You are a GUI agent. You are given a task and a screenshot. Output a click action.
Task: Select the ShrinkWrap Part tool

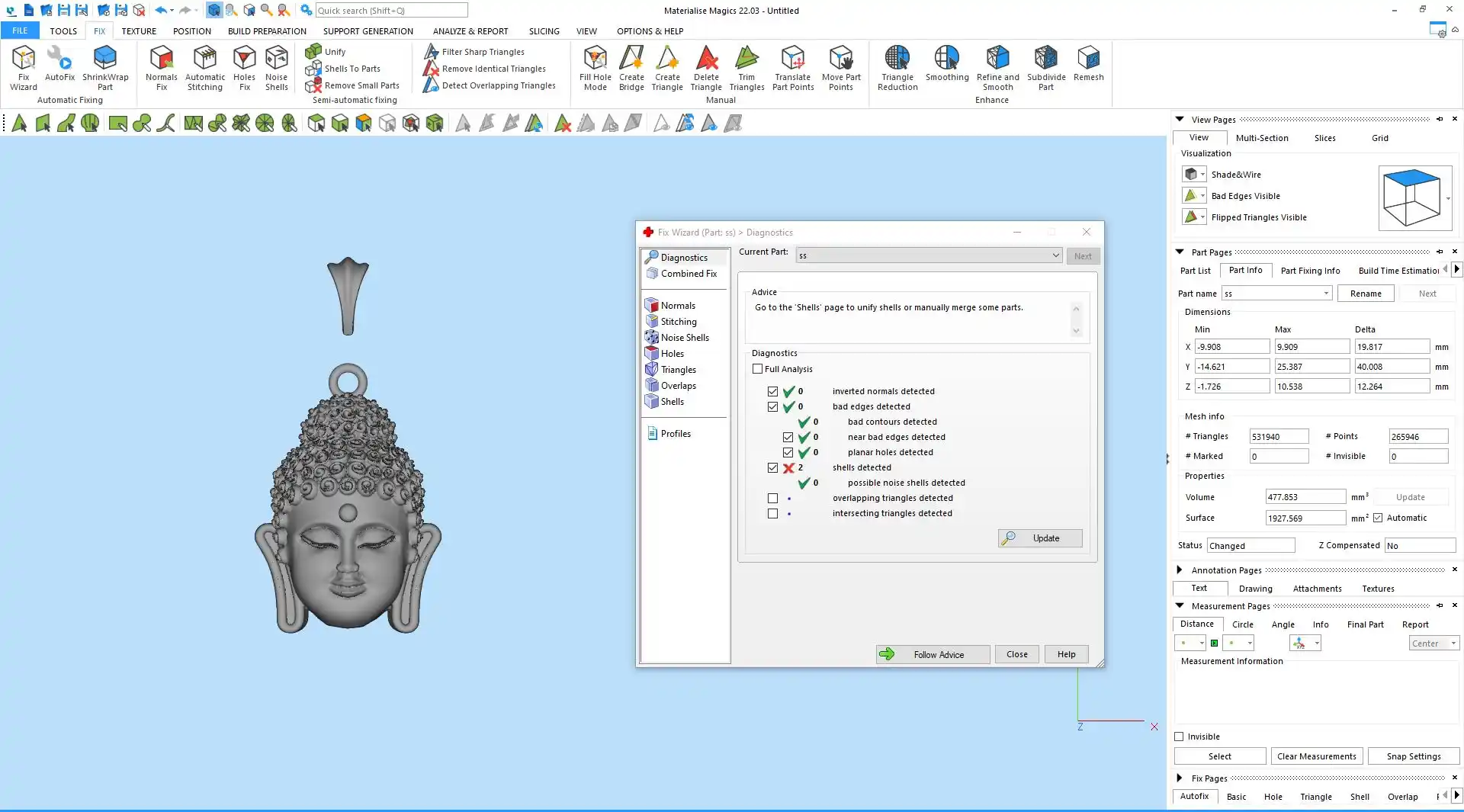[x=105, y=67]
